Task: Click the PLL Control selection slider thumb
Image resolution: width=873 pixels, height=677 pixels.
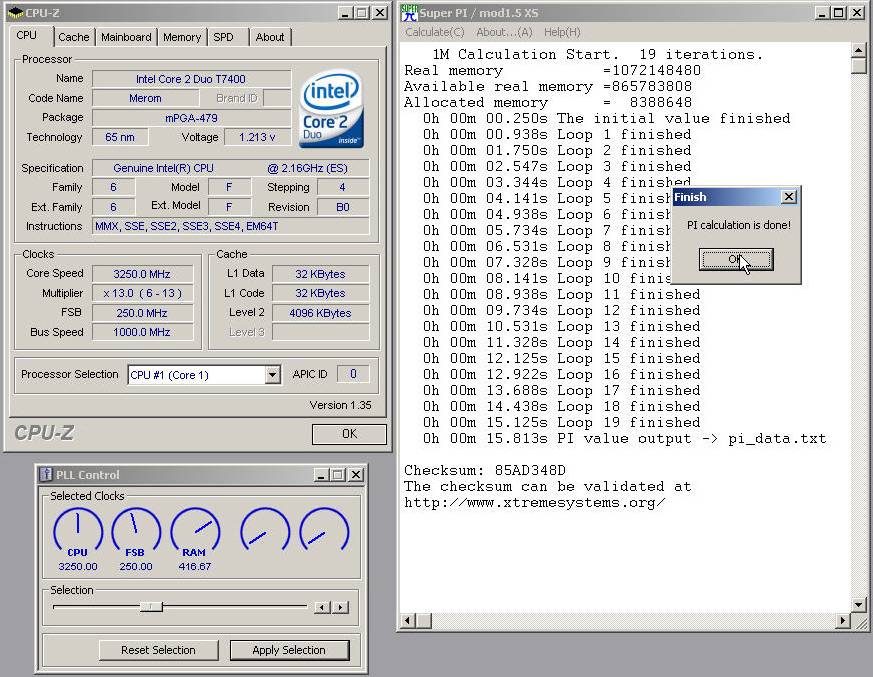Action: pyautogui.click(x=151, y=607)
